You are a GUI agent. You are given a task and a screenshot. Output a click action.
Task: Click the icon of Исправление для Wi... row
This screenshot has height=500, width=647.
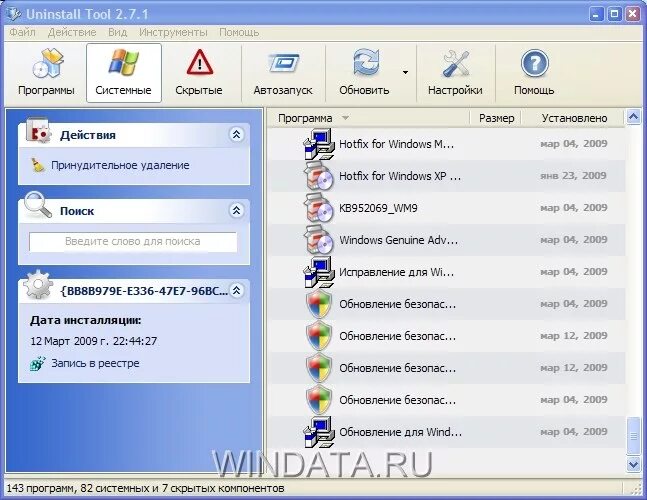click(319, 272)
